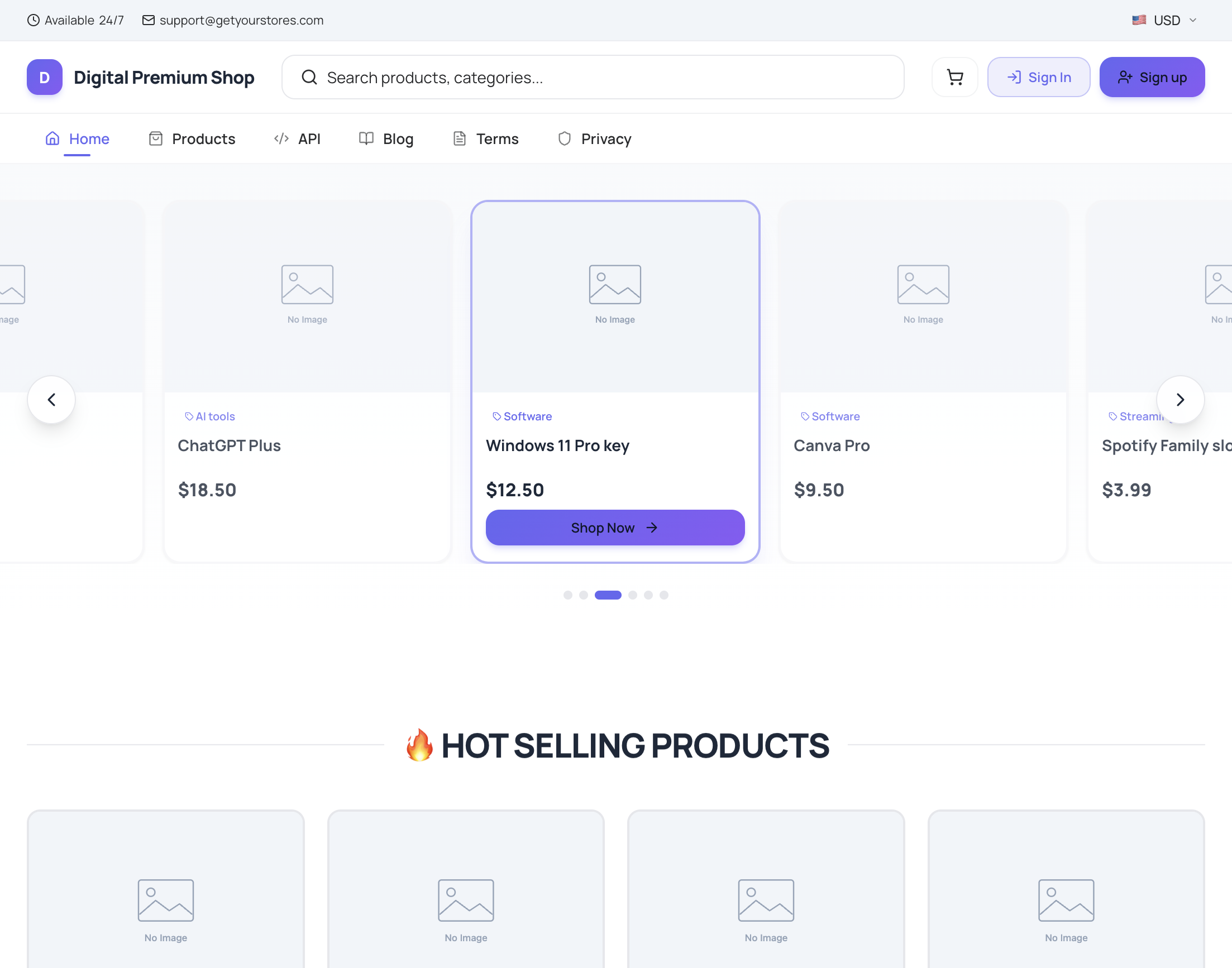Screen dimensions: 1232x968
Task: Open Windows 11 Pro key title
Action: (557, 446)
